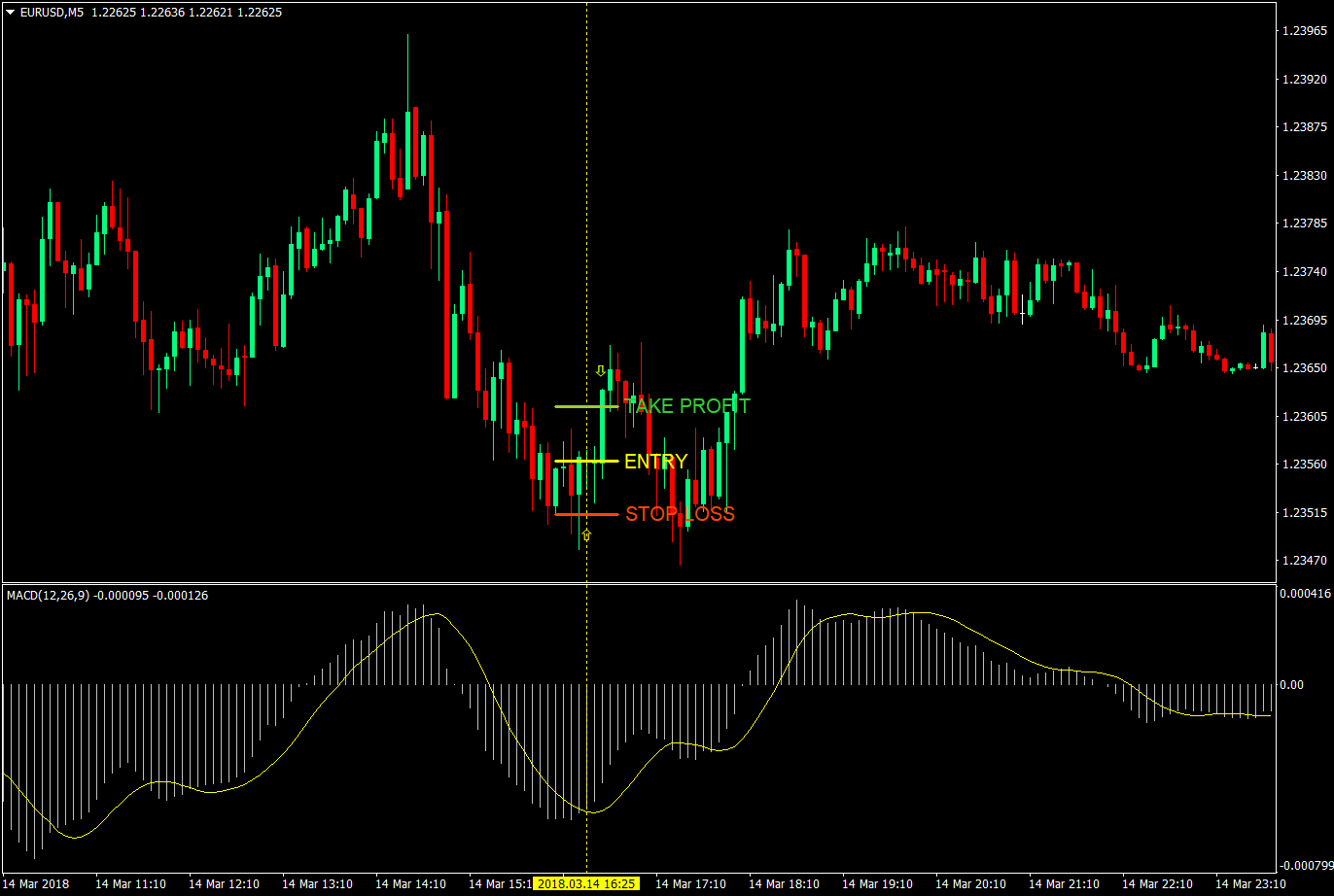Toggle the TAKE PROFIT horizontal line
The width and height of the screenshot is (1334, 896).
(x=574, y=406)
